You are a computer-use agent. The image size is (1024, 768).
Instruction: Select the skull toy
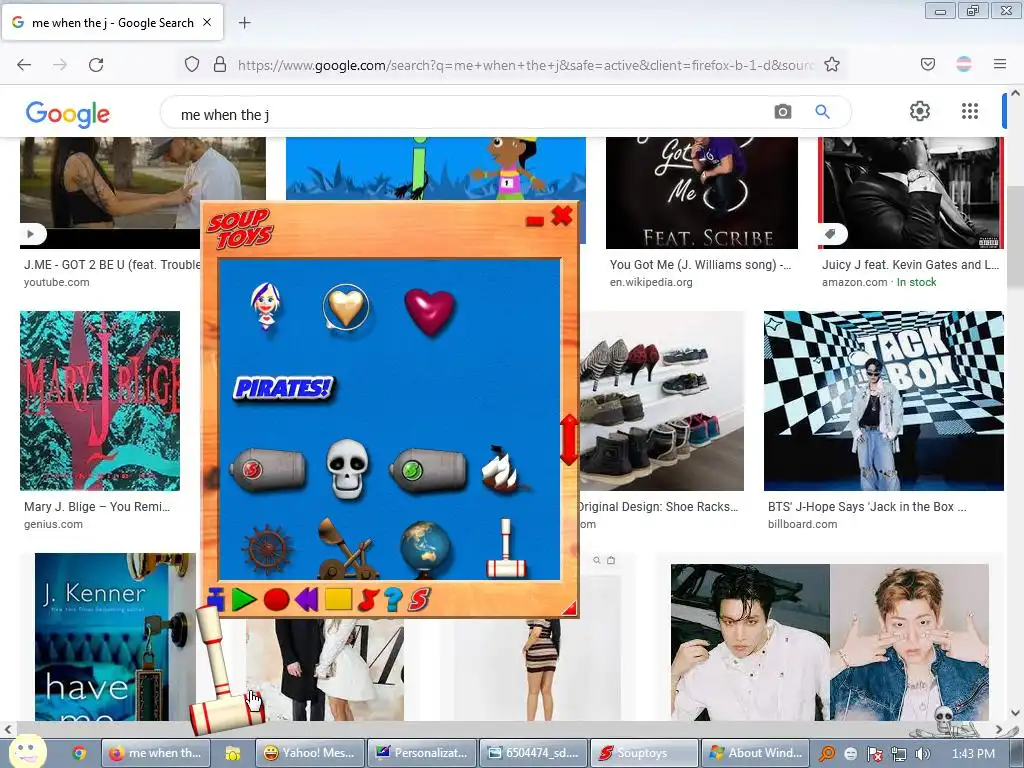coord(347,469)
